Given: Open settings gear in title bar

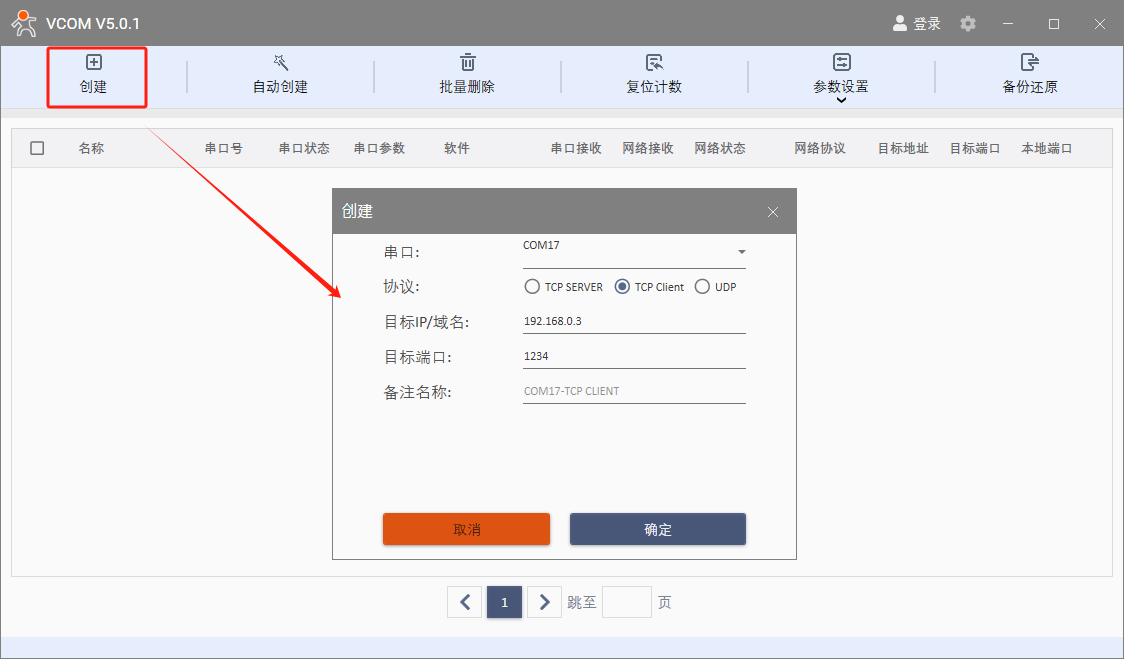Looking at the screenshot, I should click(968, 23).
